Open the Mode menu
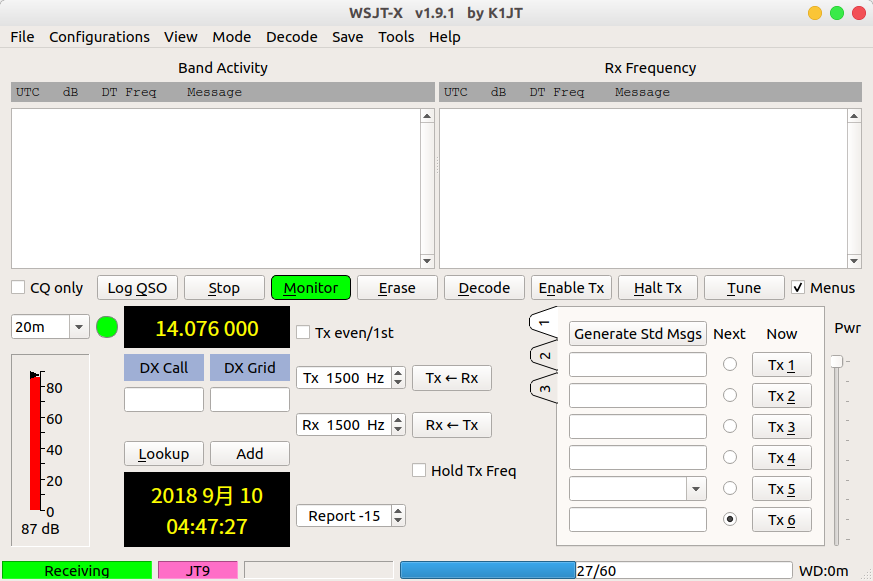The height and width of the screenshot is (581, 873). pos(232,37)
